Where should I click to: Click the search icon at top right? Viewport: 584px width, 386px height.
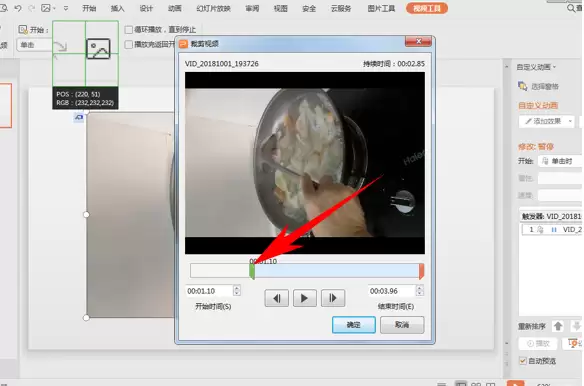[571, 8]
